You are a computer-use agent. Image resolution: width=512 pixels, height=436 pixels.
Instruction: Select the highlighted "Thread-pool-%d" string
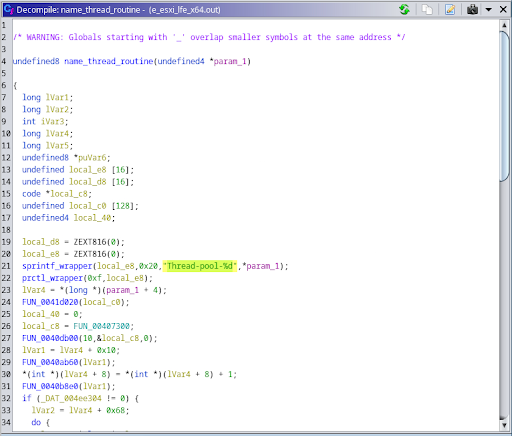click(x=200, y=266)
